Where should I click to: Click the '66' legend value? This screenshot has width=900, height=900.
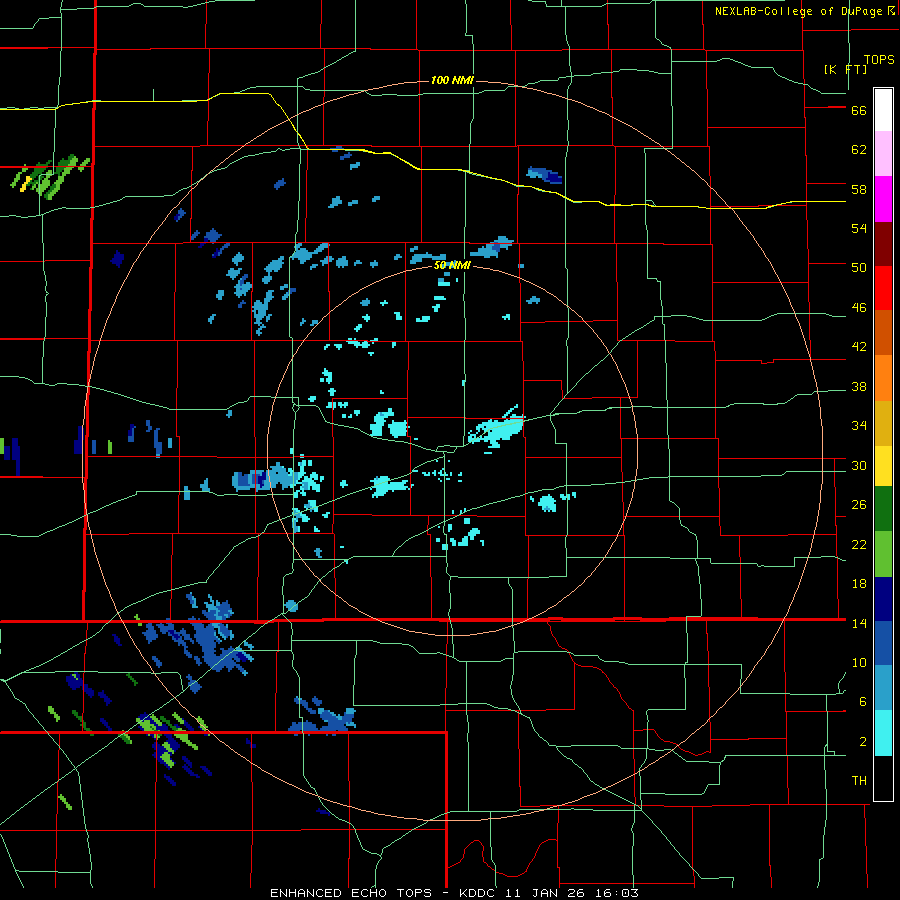859,111
